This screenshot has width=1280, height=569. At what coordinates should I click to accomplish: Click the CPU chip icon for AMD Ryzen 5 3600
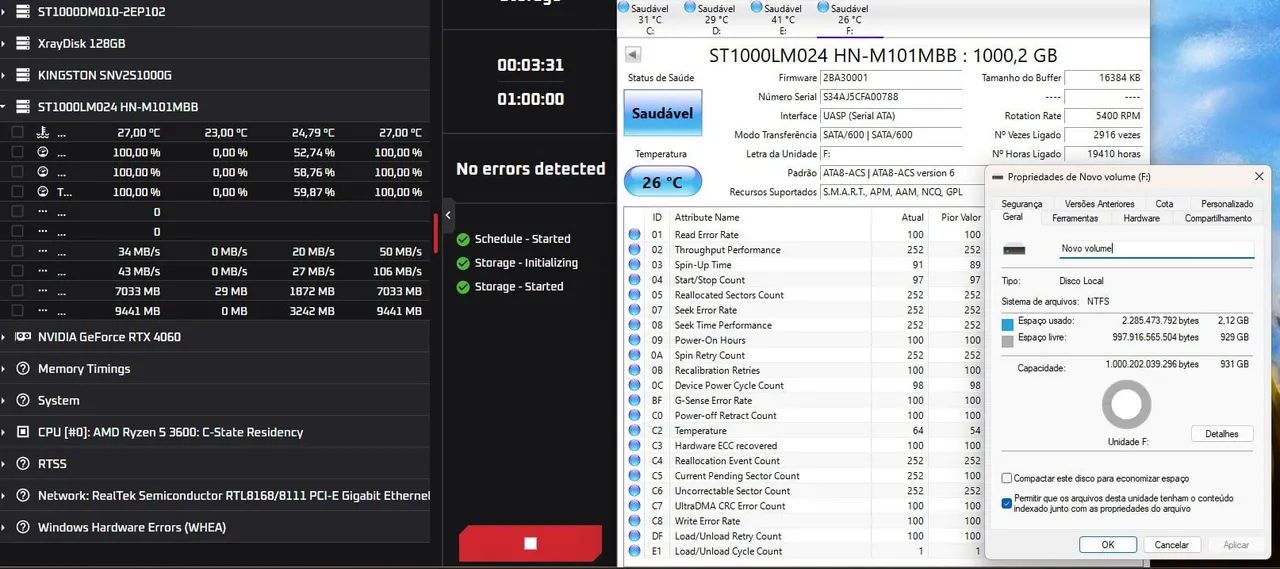(x=22, y=432)
